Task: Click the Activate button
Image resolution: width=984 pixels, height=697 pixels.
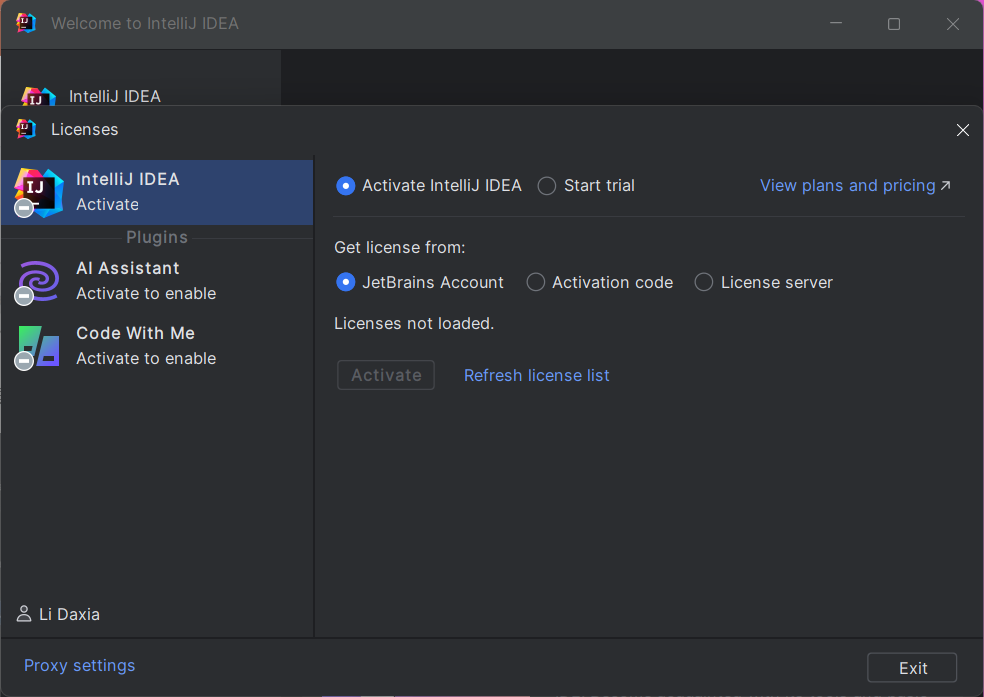Action: [x=386, y=375]
